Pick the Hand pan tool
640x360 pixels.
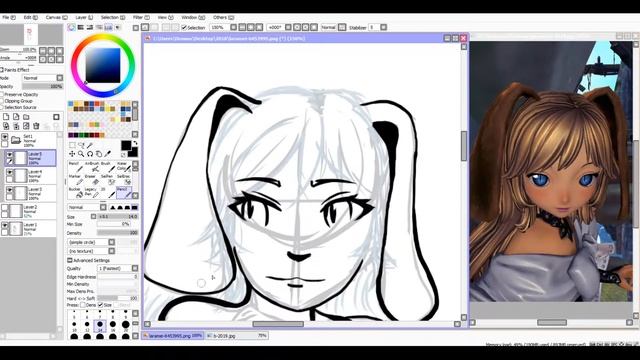[x=98, y=154]
